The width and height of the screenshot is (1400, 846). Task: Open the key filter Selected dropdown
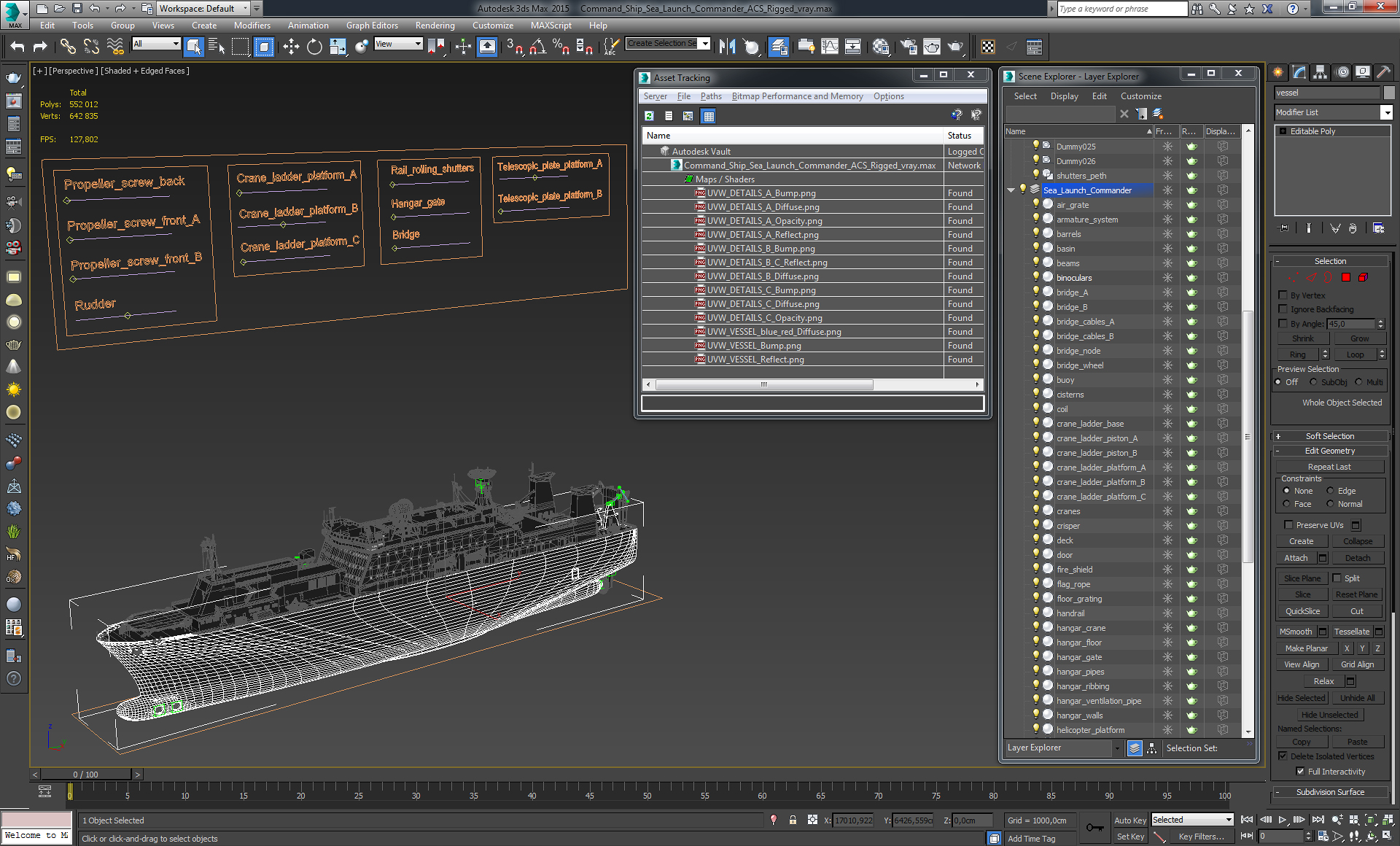1228,820
